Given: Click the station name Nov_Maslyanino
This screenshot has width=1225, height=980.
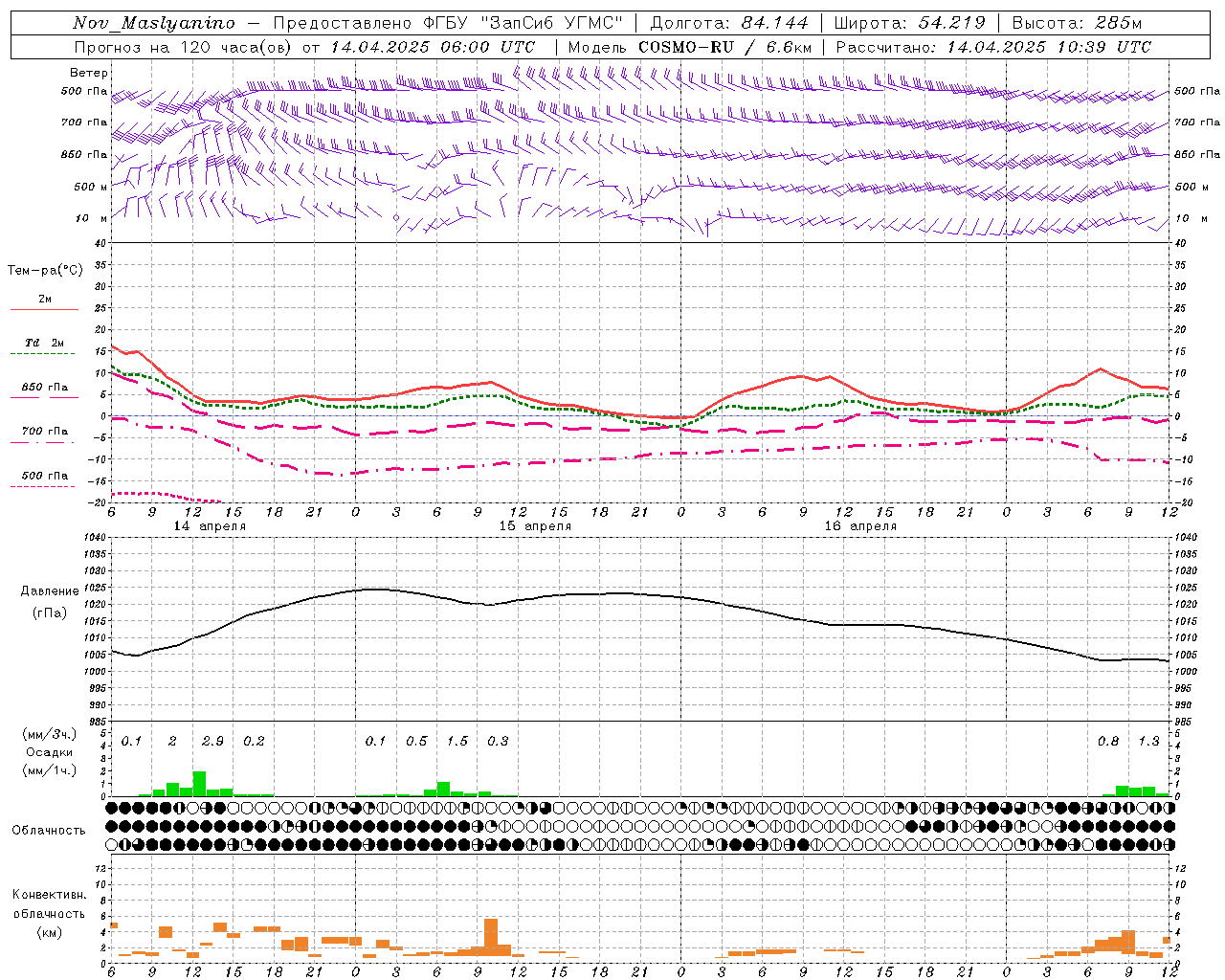Looking at the screenshot, I should pos(154,23).
